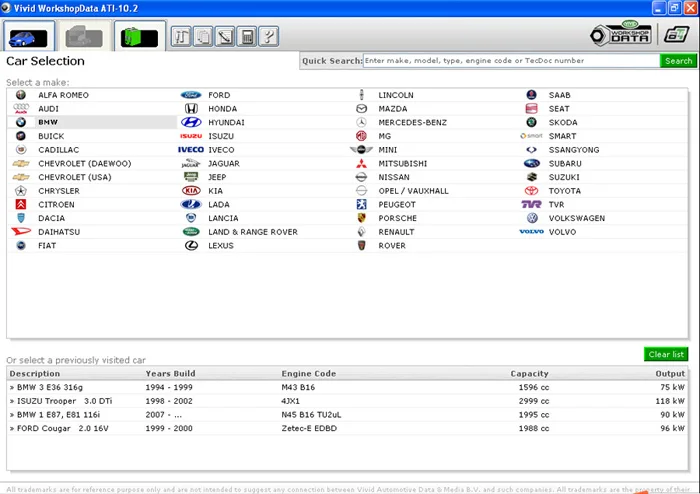This screenshot has height=494, width=700.
Task: Select the Peugeot lion logo
Action: coord(361,204)
